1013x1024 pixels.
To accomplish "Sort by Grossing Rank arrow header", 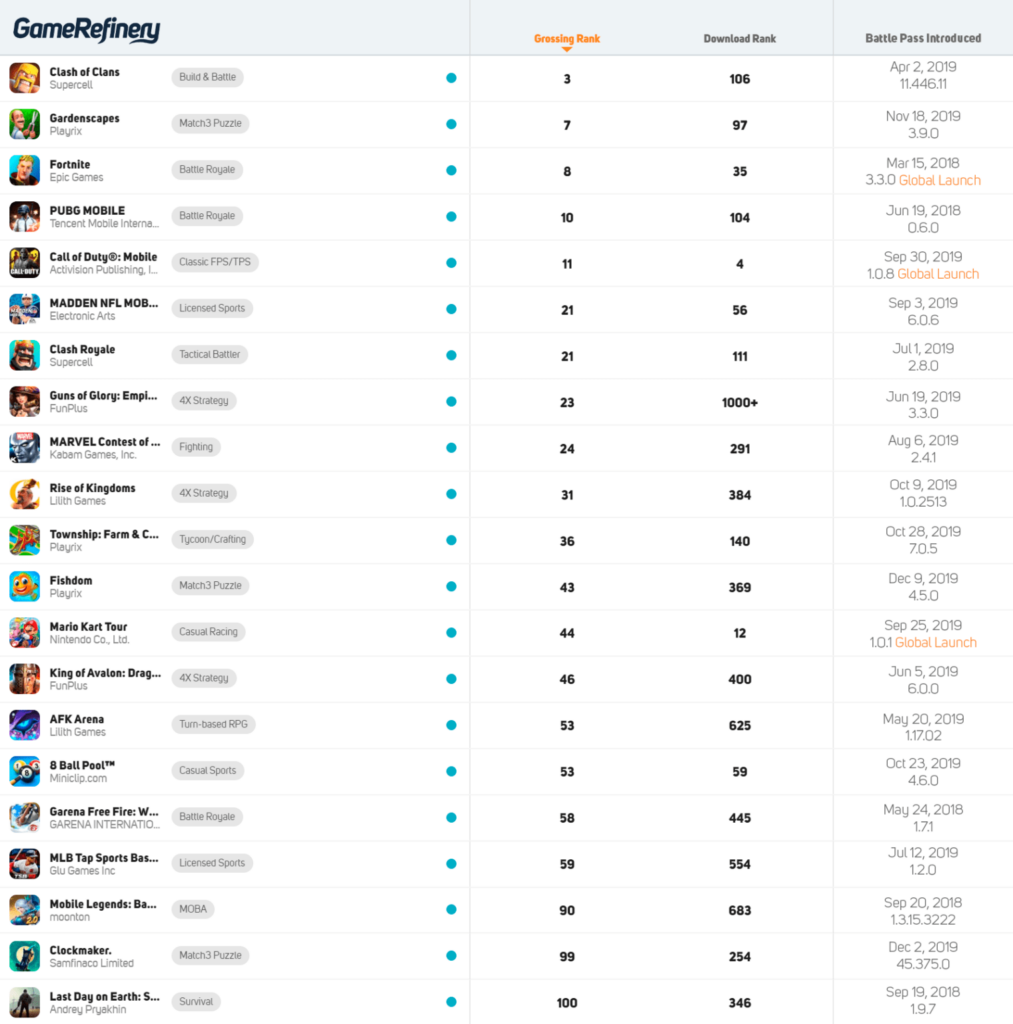I will tap(567, 39).
